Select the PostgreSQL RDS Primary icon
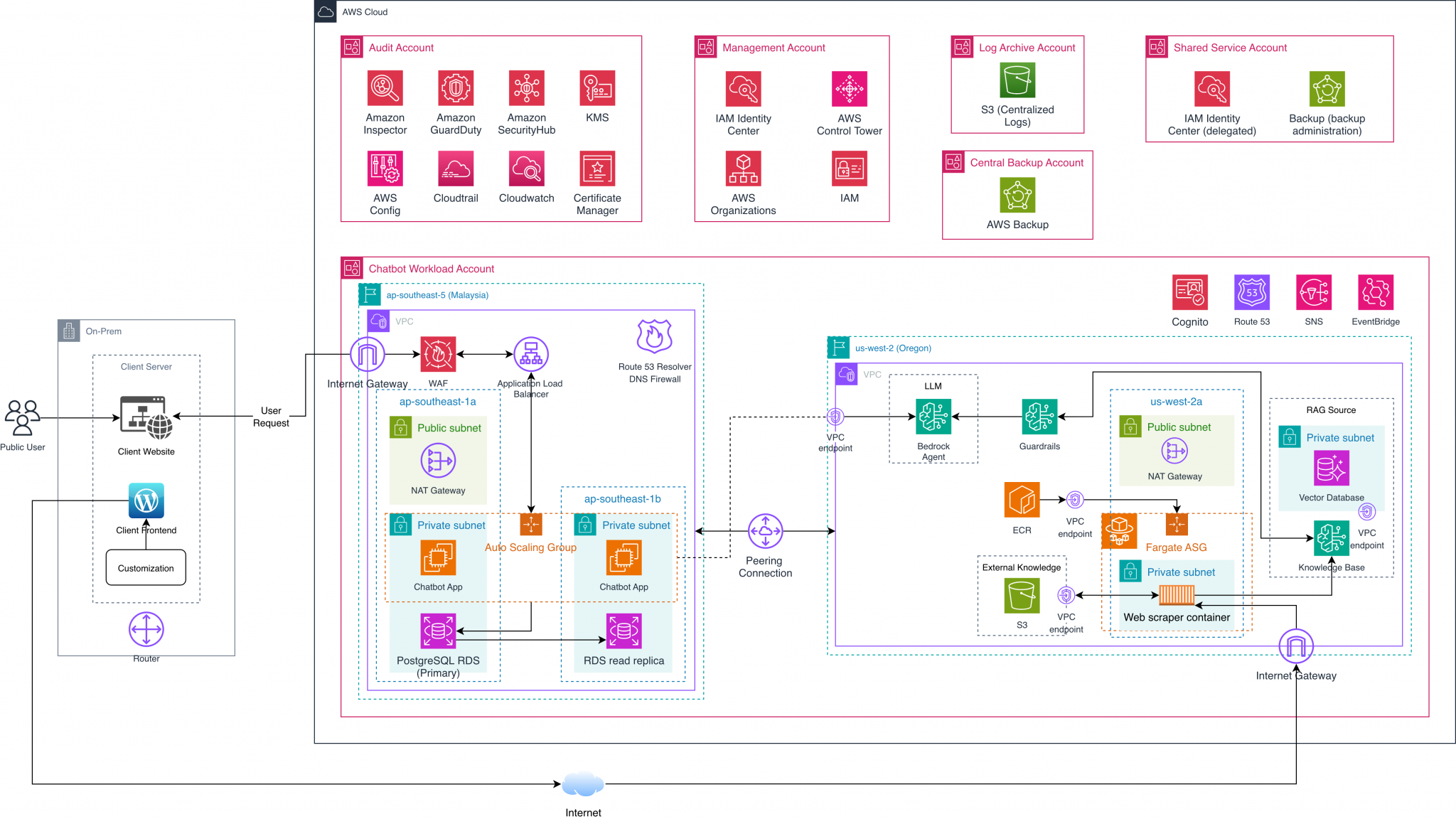 click(438, 631)
